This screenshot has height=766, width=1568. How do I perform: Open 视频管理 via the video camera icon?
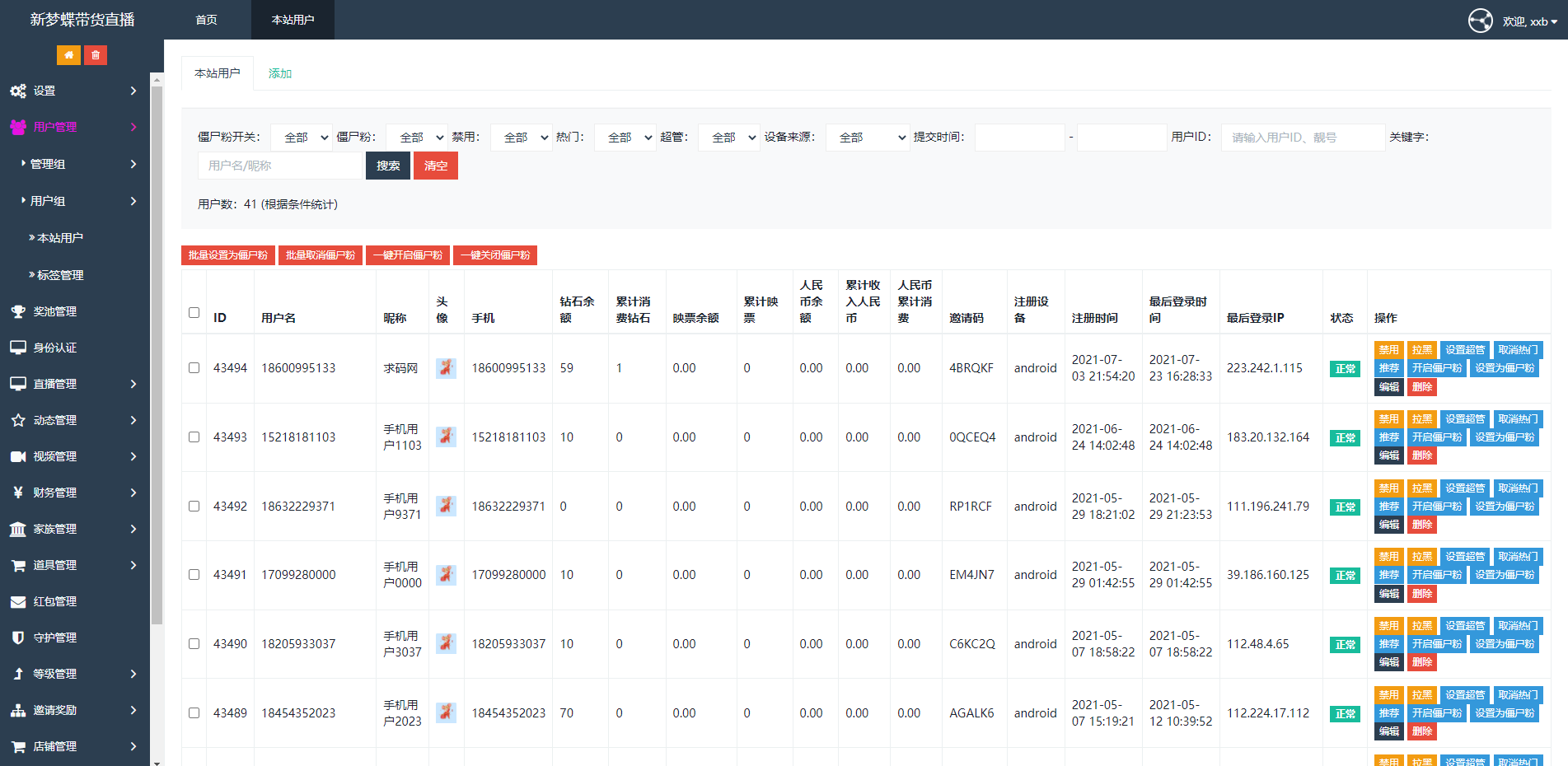19,456
